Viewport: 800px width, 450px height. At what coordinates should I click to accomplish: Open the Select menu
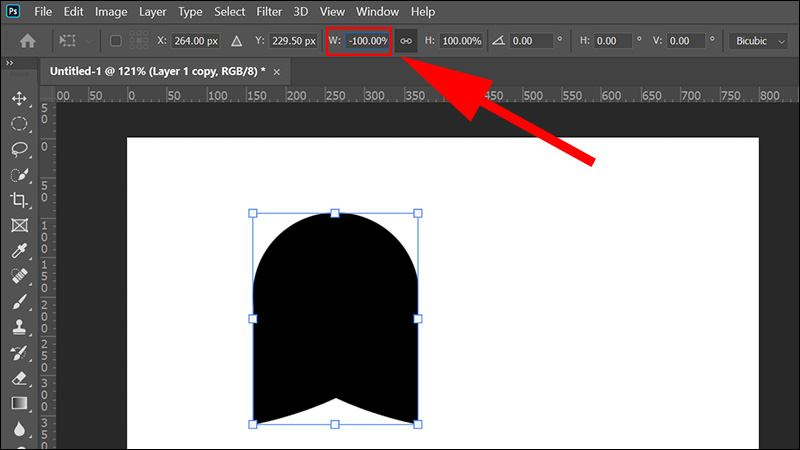coord(230,11)
